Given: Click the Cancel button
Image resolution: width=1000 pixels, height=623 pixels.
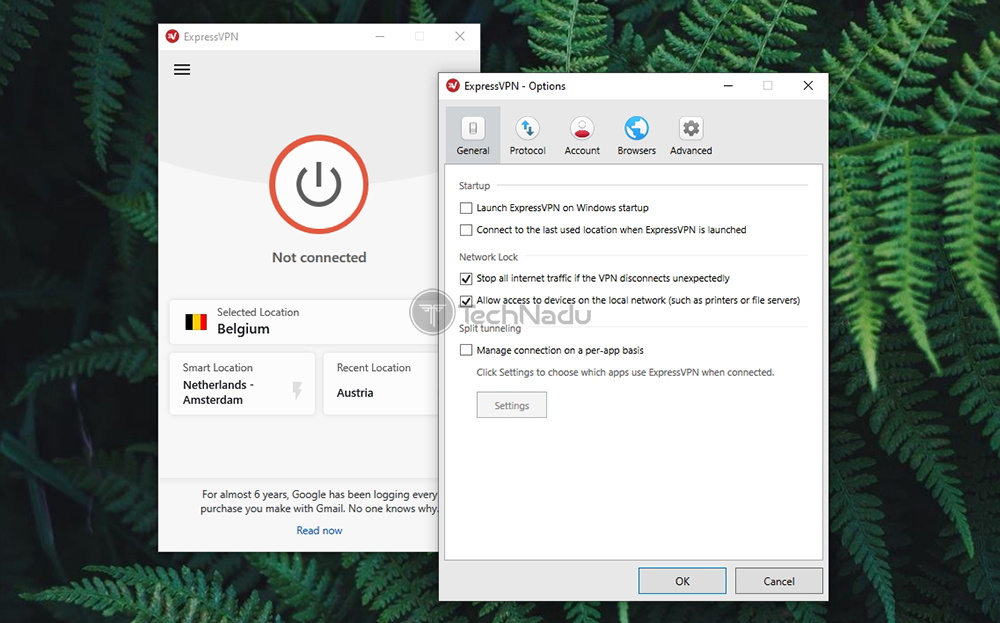Looking at the screenshot, I should (778, 580).
